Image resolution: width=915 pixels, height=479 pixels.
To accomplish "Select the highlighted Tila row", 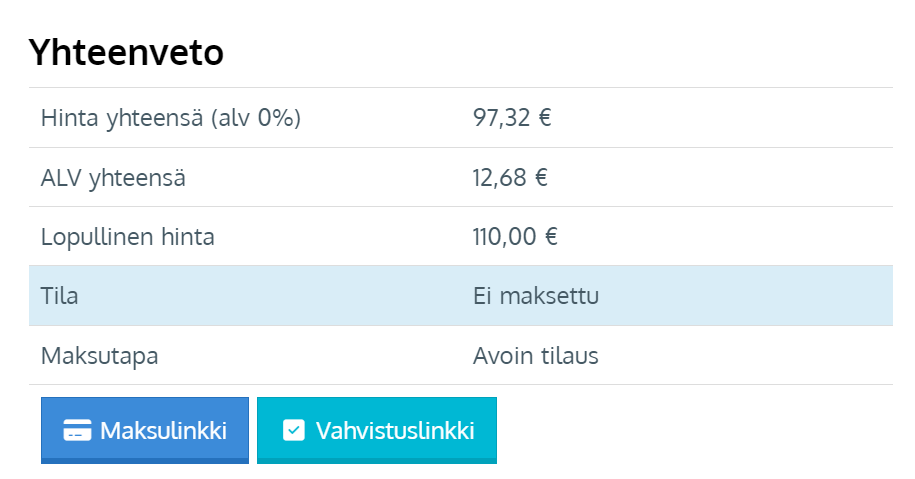I will coord(461,296).
